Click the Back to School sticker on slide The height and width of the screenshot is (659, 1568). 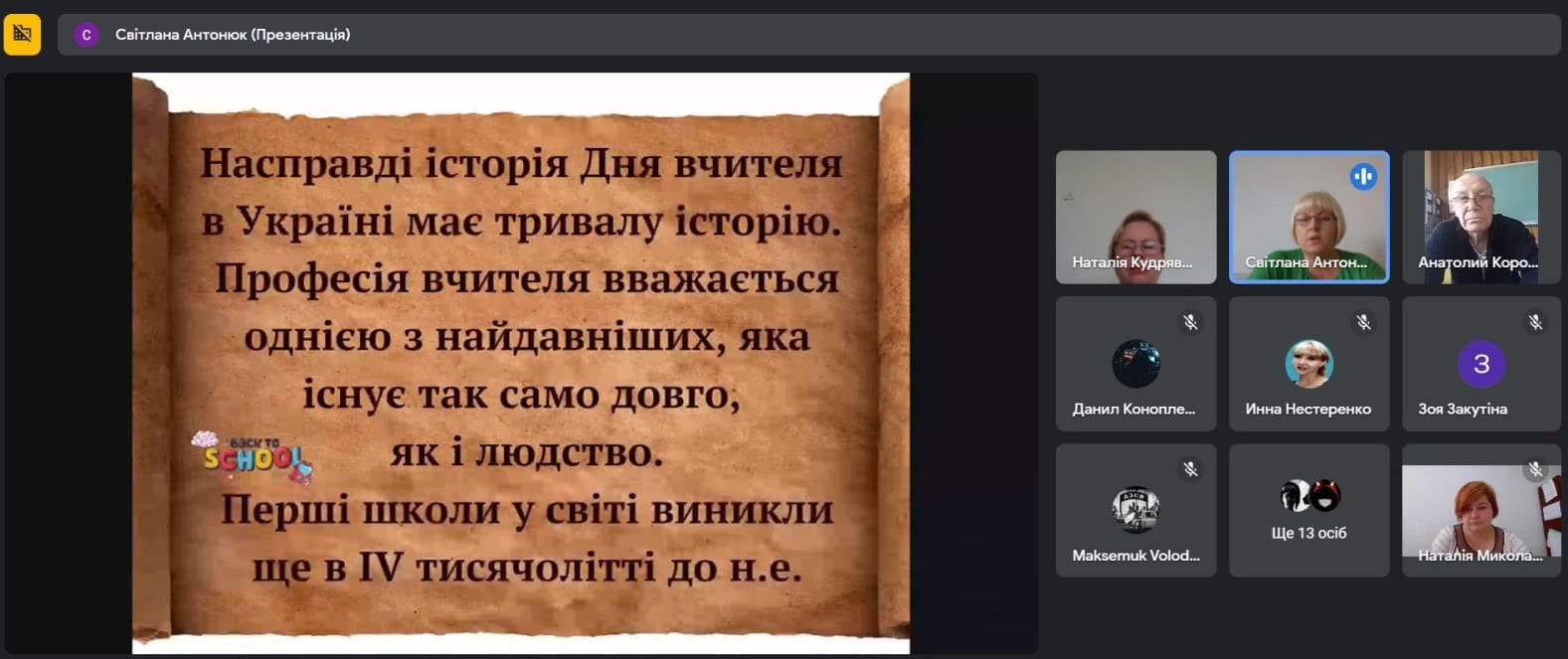coord(253,457)
